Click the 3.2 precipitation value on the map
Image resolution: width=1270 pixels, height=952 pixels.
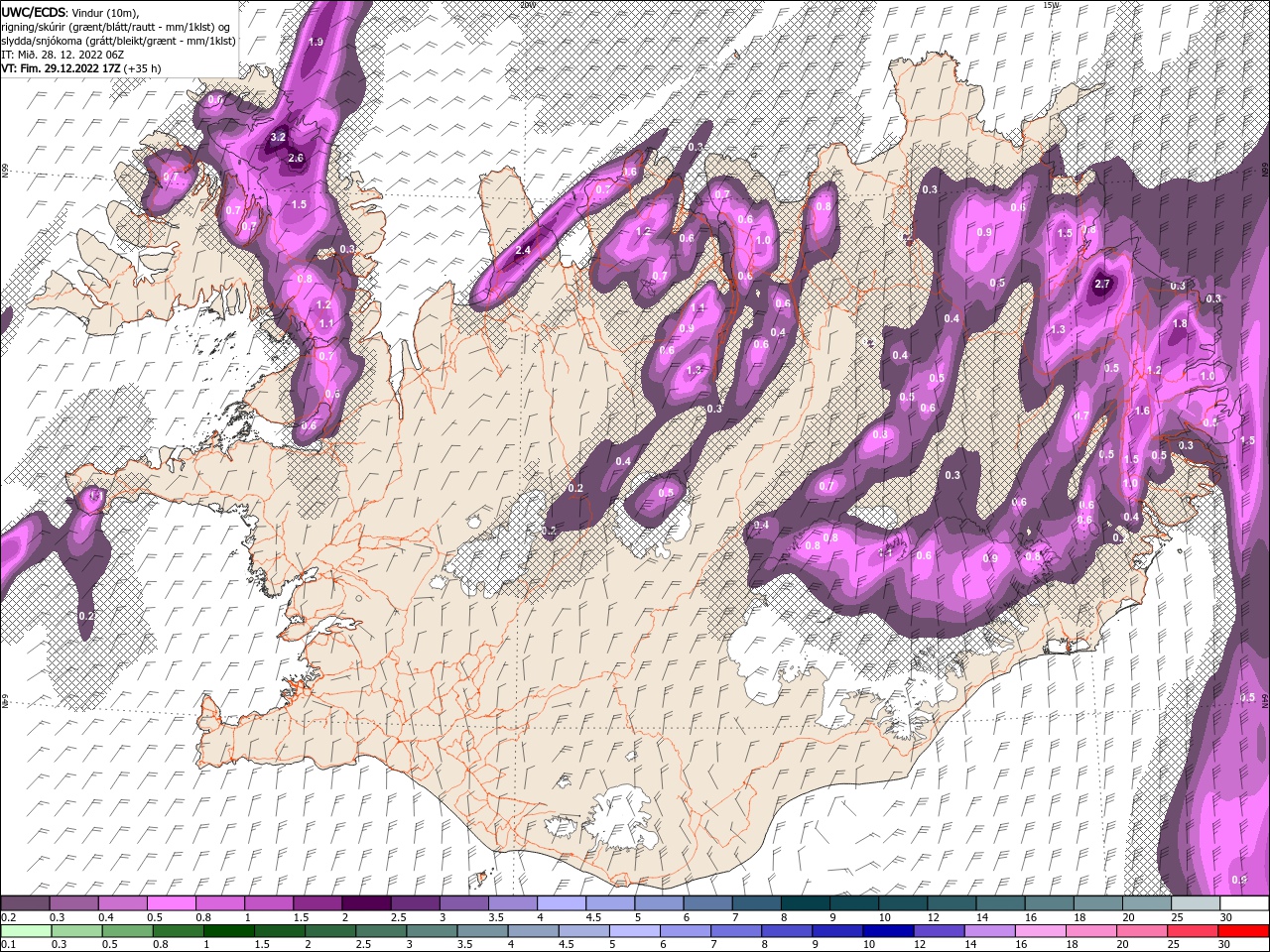point(278,137)
